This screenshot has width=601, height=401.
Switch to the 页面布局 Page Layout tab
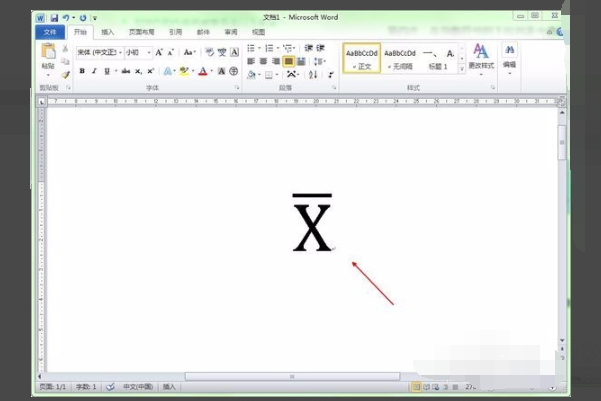[141, 32]
